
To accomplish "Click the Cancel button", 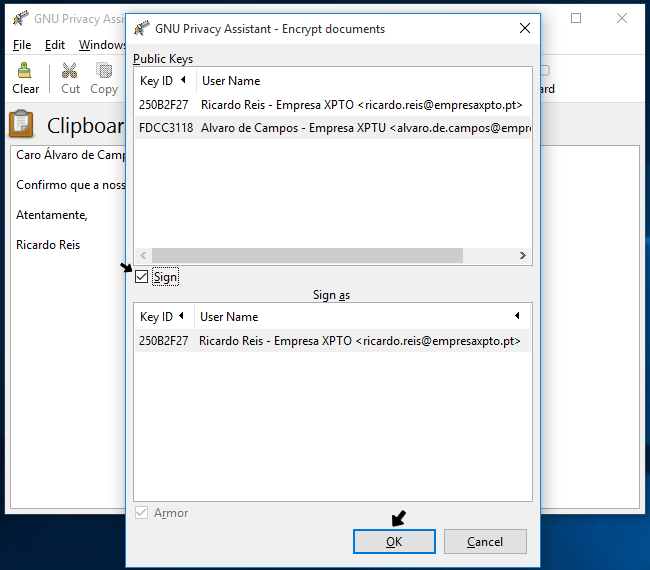I will (485, 541).
